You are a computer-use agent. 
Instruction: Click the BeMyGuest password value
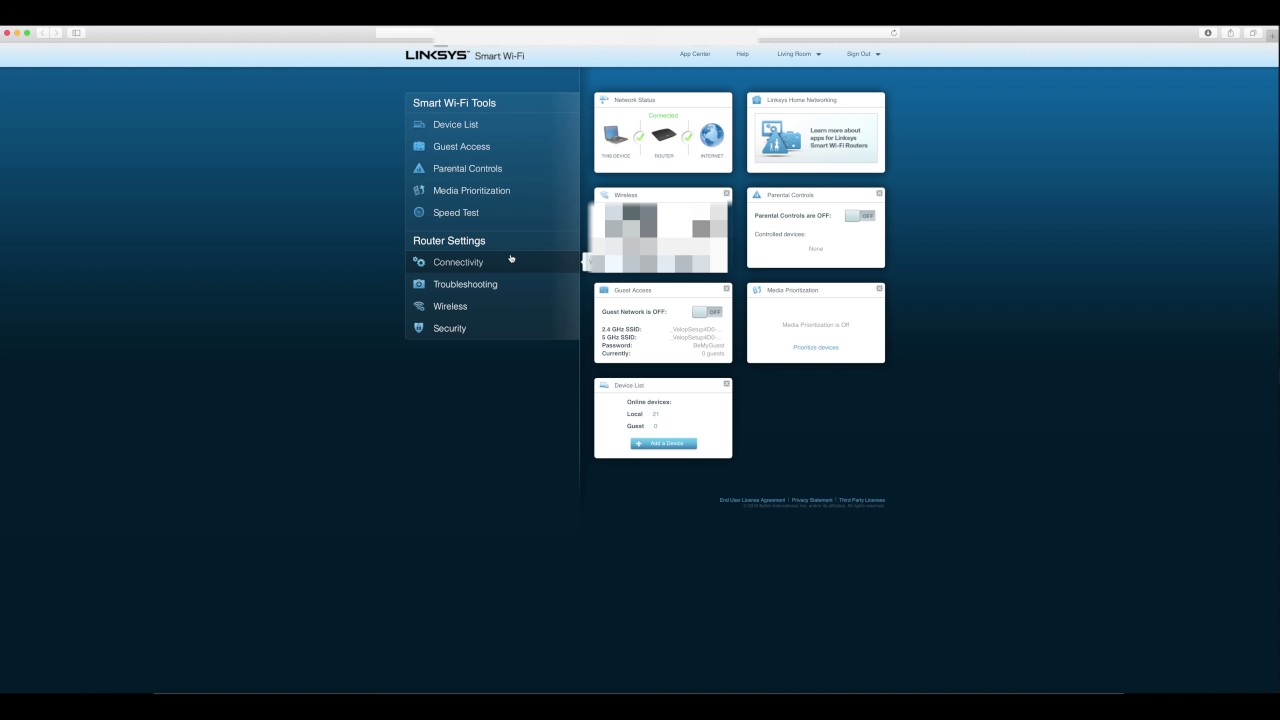[709, 345]
